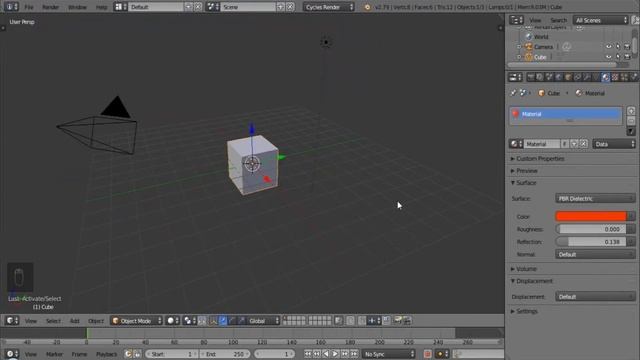The image size is (640, 360).
Task: Delete the Default screen layout
Action: (198, 7)
